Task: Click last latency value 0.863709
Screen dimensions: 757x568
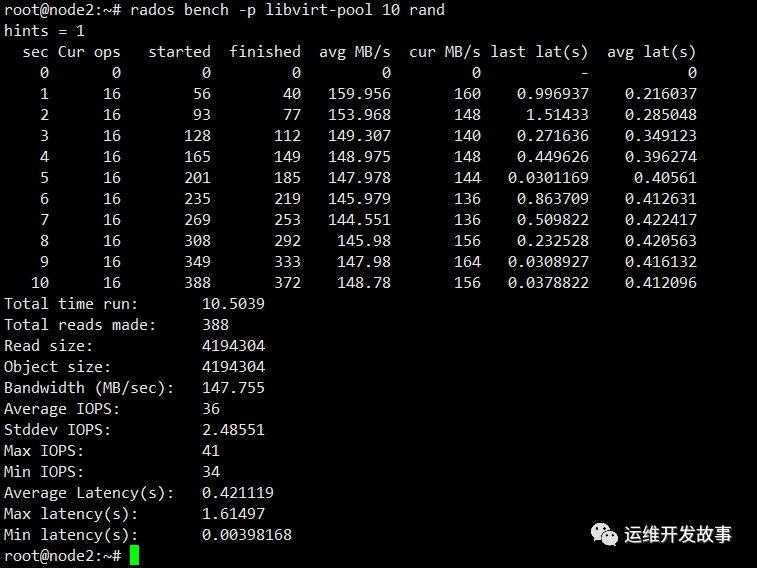Action: [553, 199]
